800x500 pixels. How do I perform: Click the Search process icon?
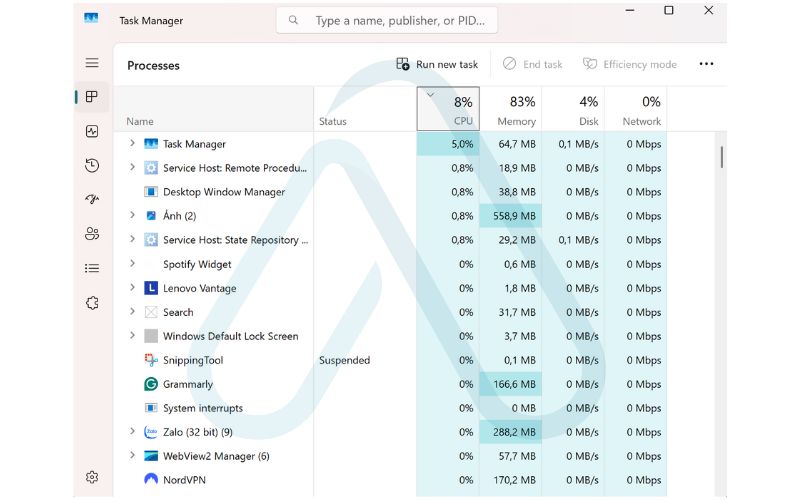(151, 312)
